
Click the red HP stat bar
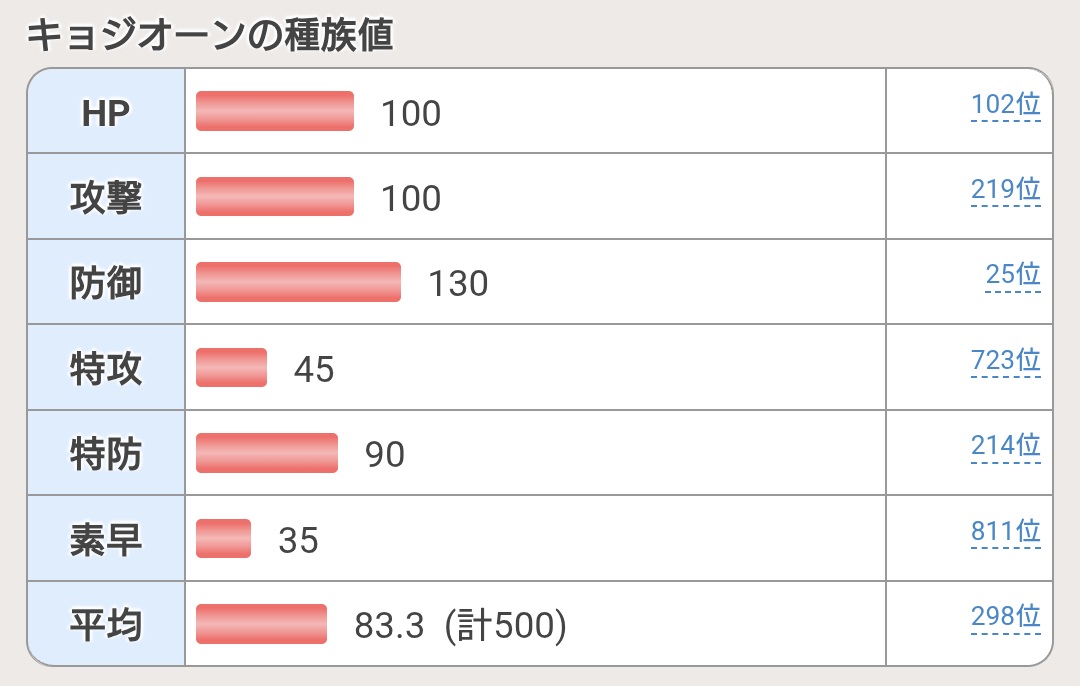coord(275,111)
